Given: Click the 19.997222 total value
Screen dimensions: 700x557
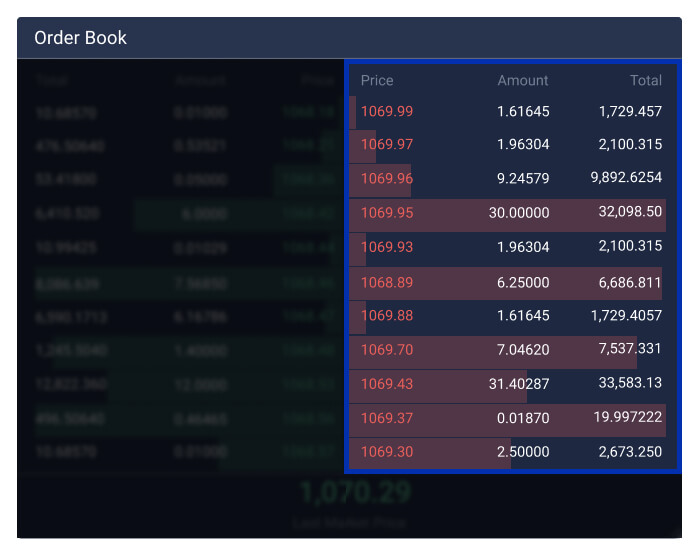Looking at the screenshot, I should 627,417.
